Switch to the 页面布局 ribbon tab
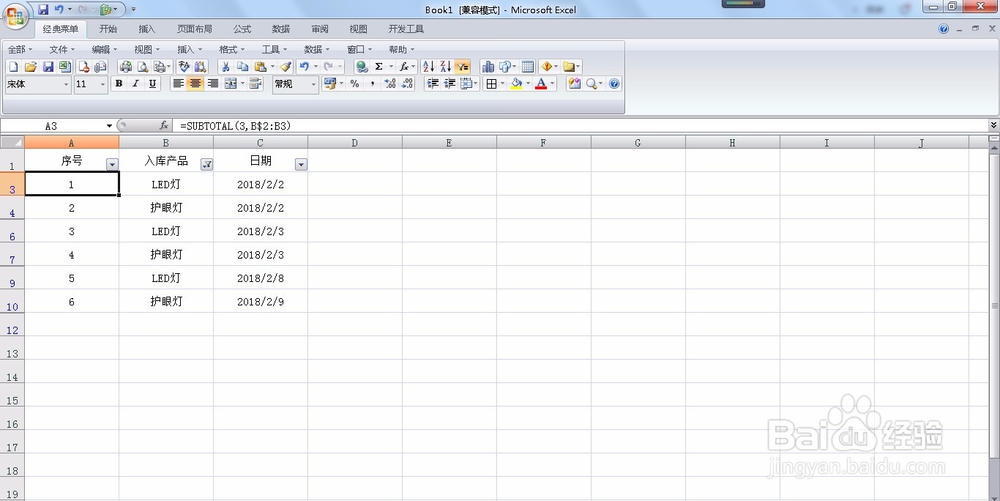1000x501 pixels. point(195,29)
